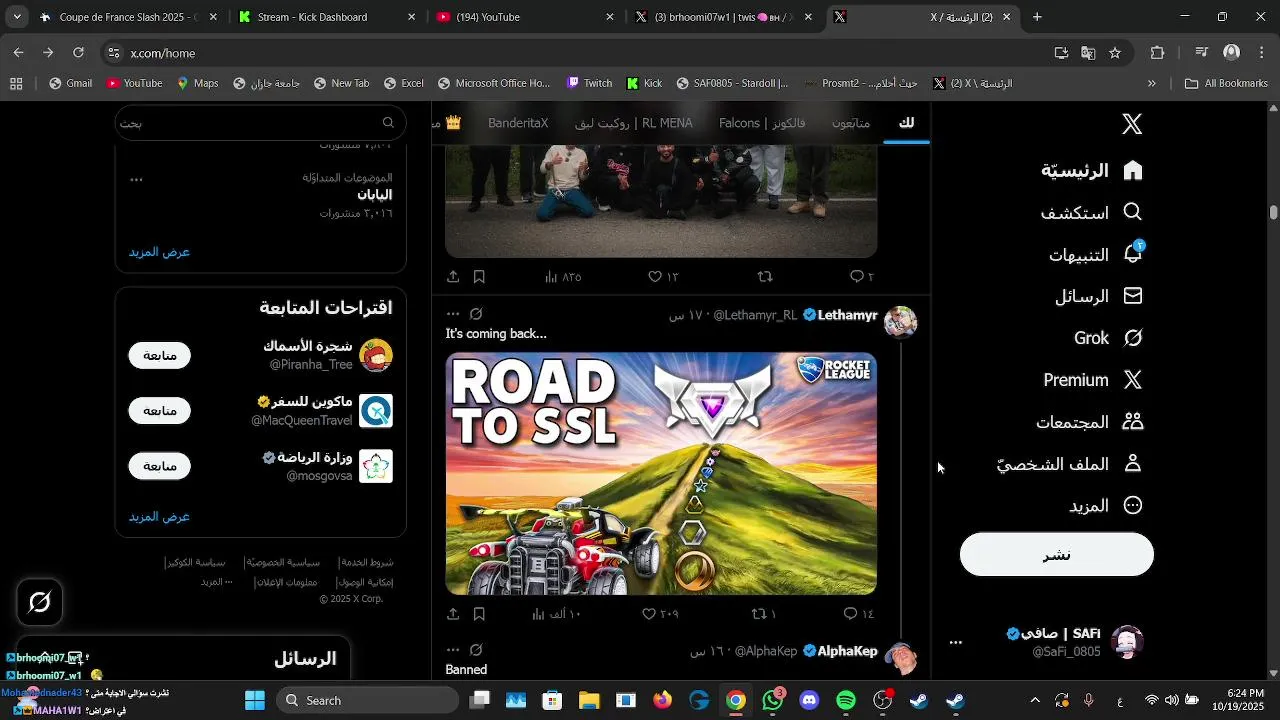This screenshot has width=1280, height=720.
Task: Open WhatsApp from the taskbar
Action: (x=773, y=700)
